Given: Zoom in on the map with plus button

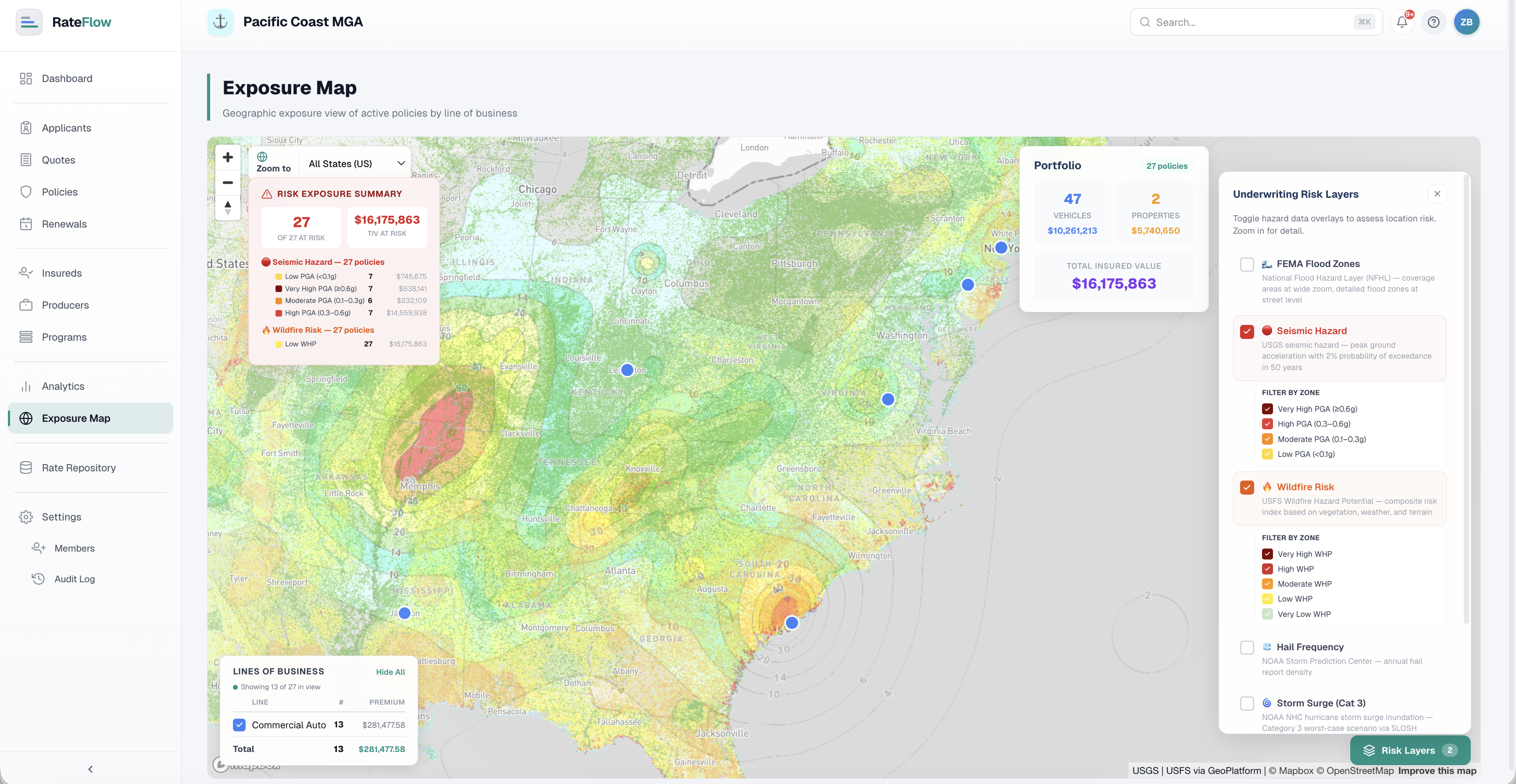Looking at the screenshot, I should [x=228, y=157].
